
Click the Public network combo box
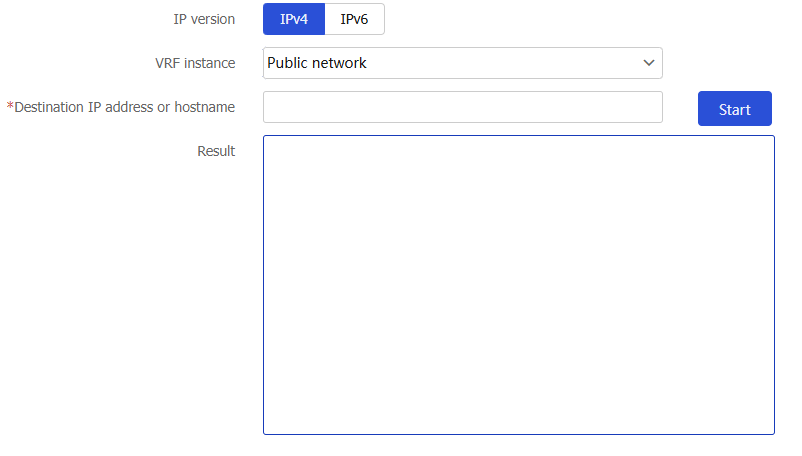coord(463,63)
